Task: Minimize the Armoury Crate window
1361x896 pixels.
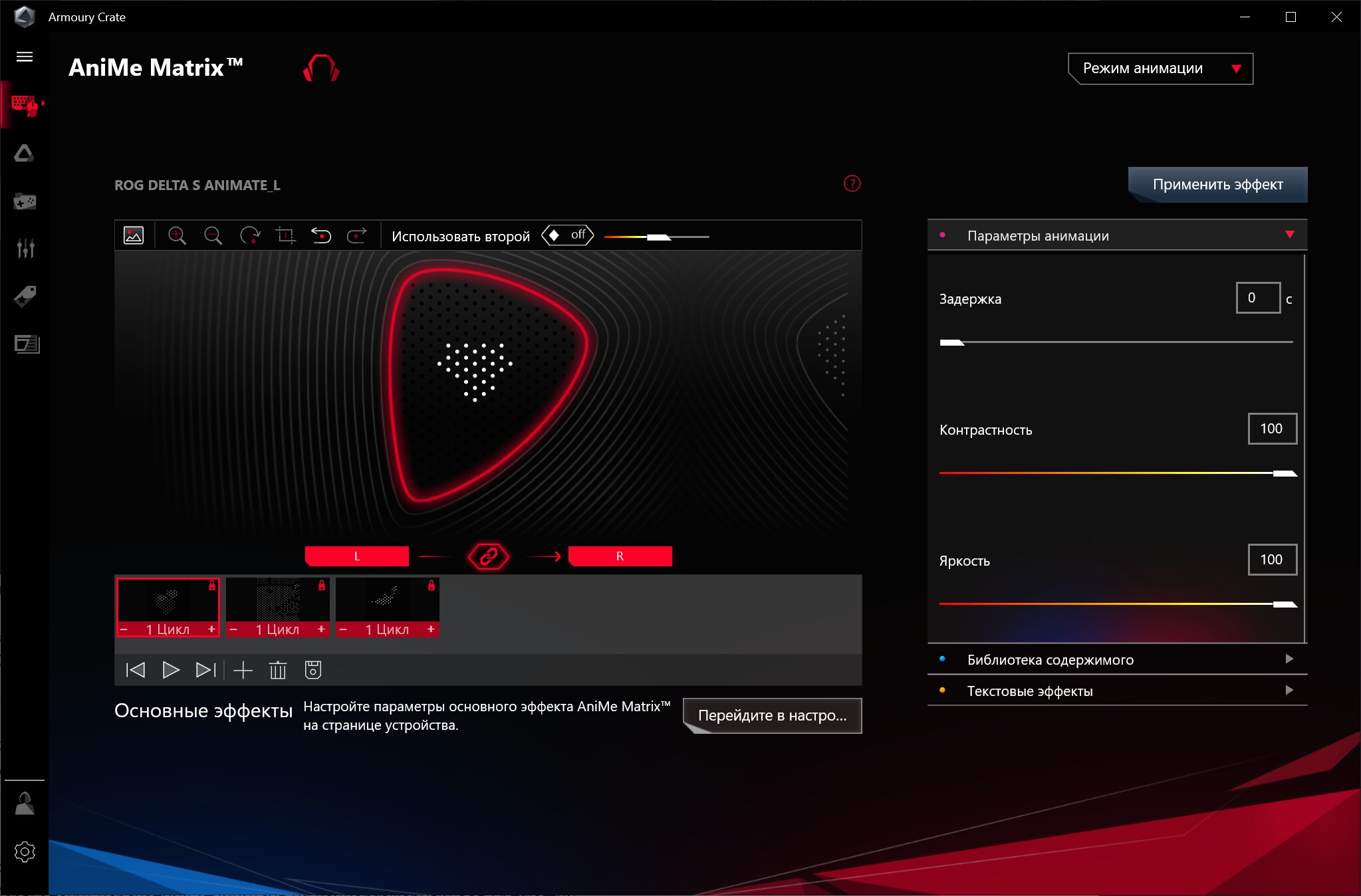Action: pyautogui.click(x=1245, y=17)
